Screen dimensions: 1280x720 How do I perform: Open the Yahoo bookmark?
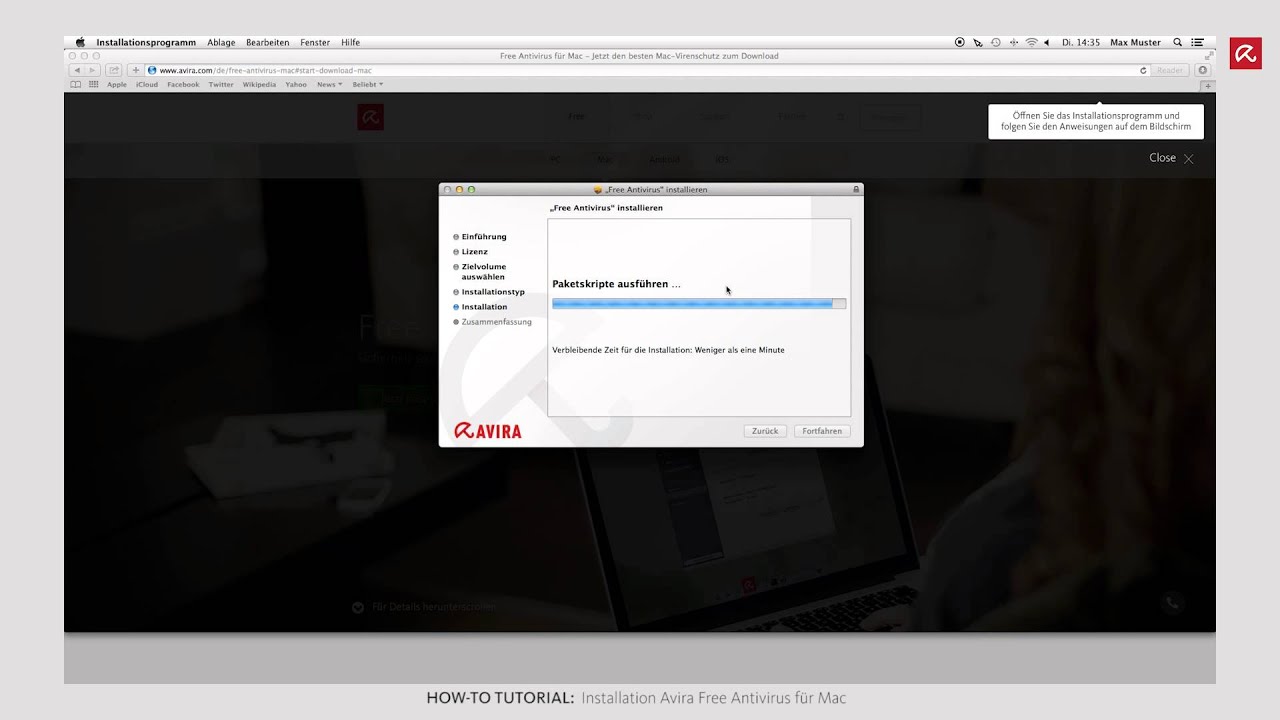(x=296, y=85)
